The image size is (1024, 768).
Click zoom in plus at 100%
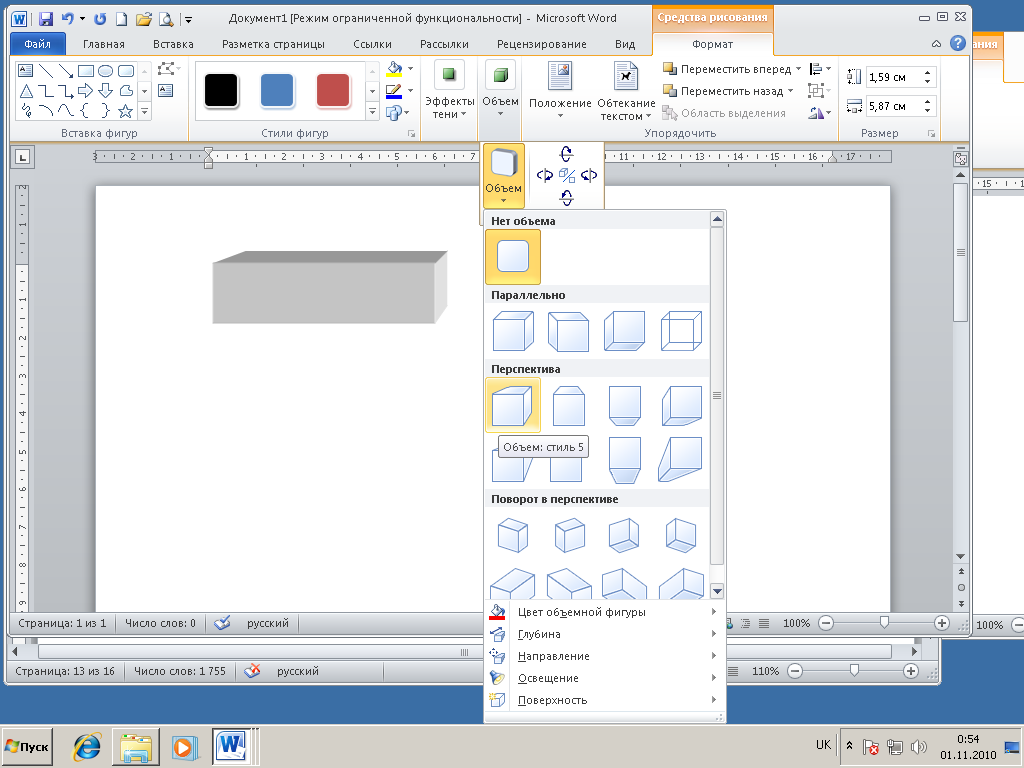941,623
